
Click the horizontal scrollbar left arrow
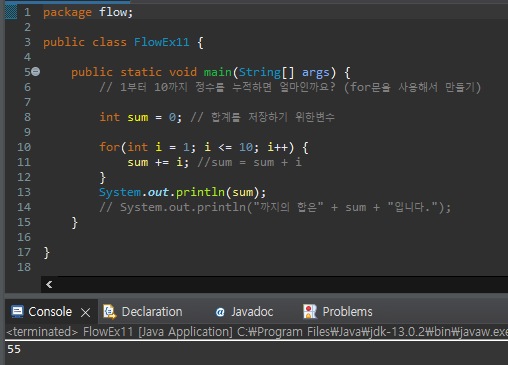point(49,284)
